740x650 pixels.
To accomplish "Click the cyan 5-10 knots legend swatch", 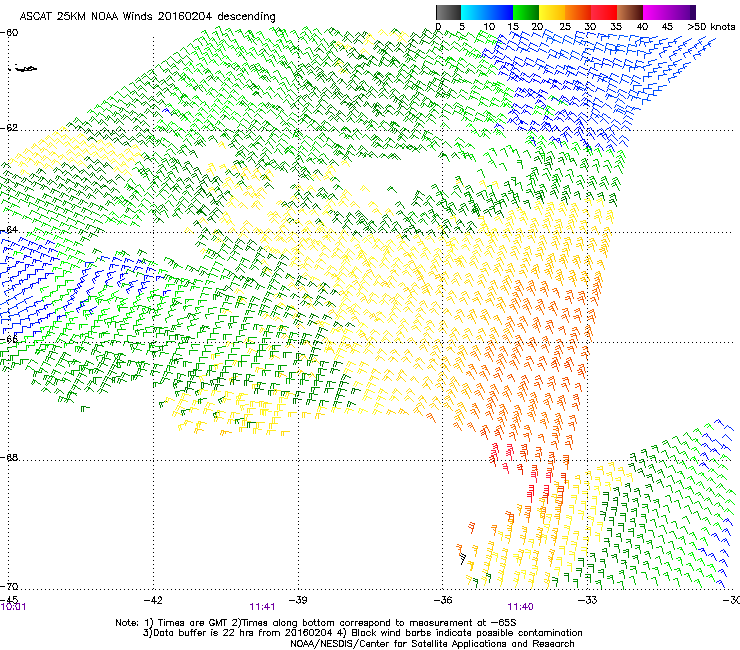I will click(x=474, y=12).
